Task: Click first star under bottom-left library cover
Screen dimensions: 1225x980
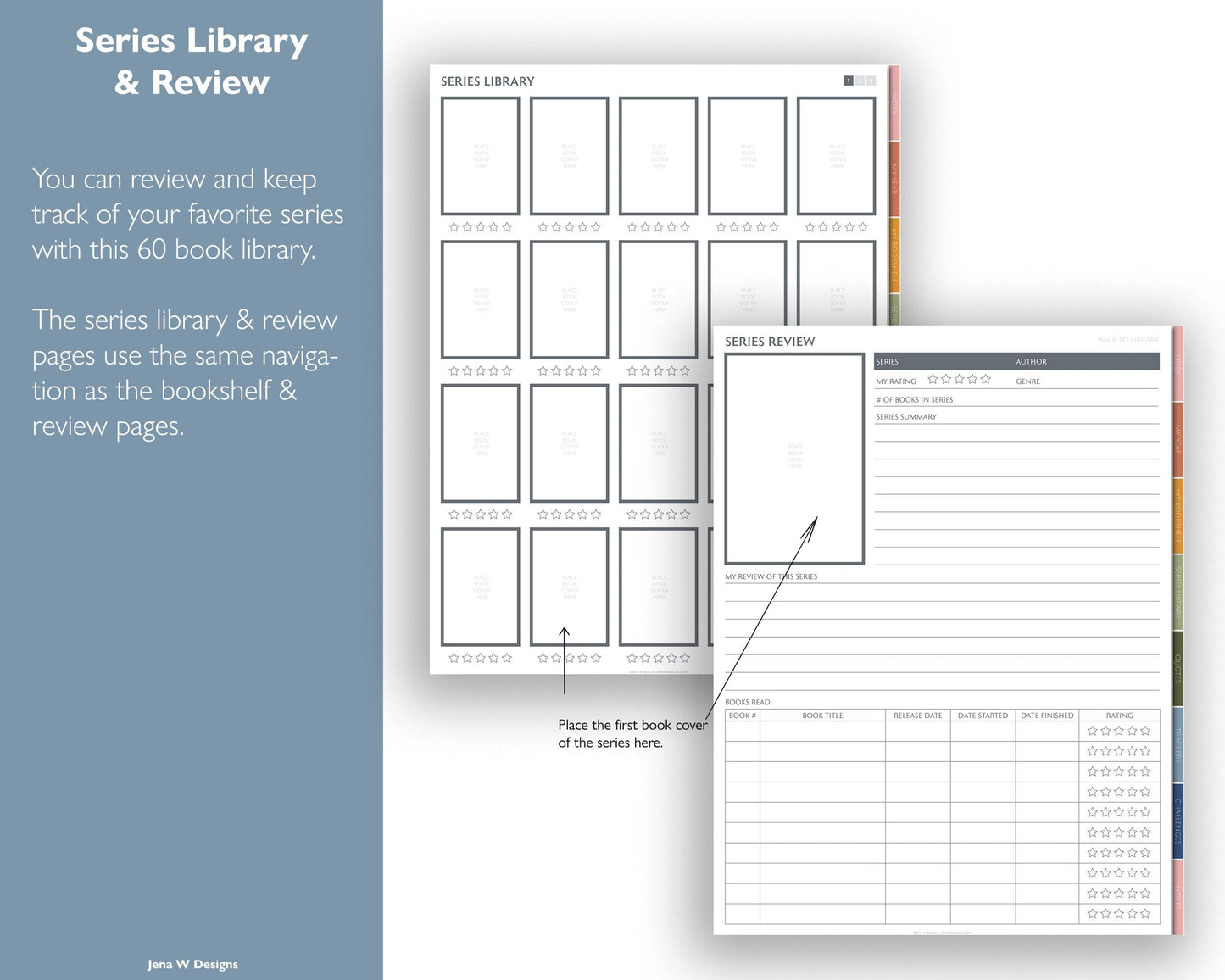Action: [x=454, y=658]
